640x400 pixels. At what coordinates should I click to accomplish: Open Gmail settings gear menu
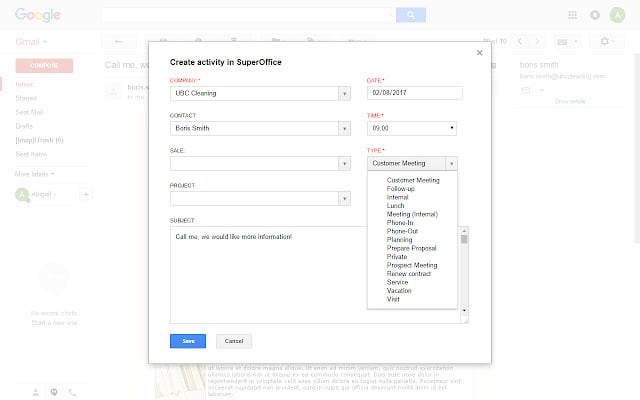(606, 42)
